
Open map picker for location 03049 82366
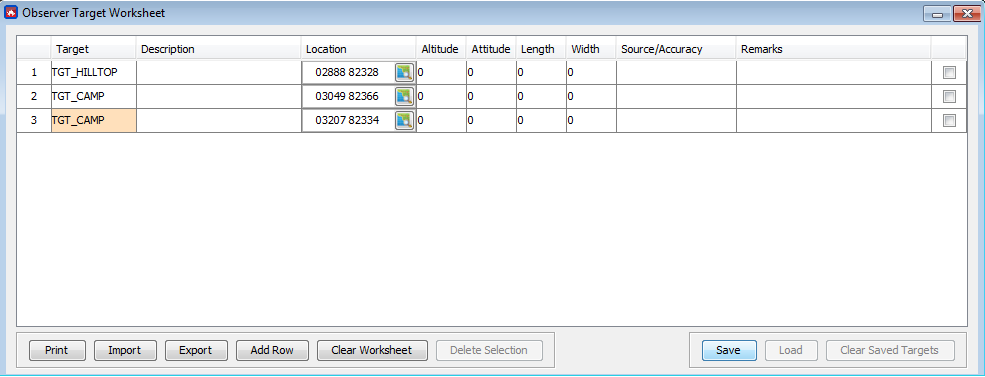click(405, 97)
